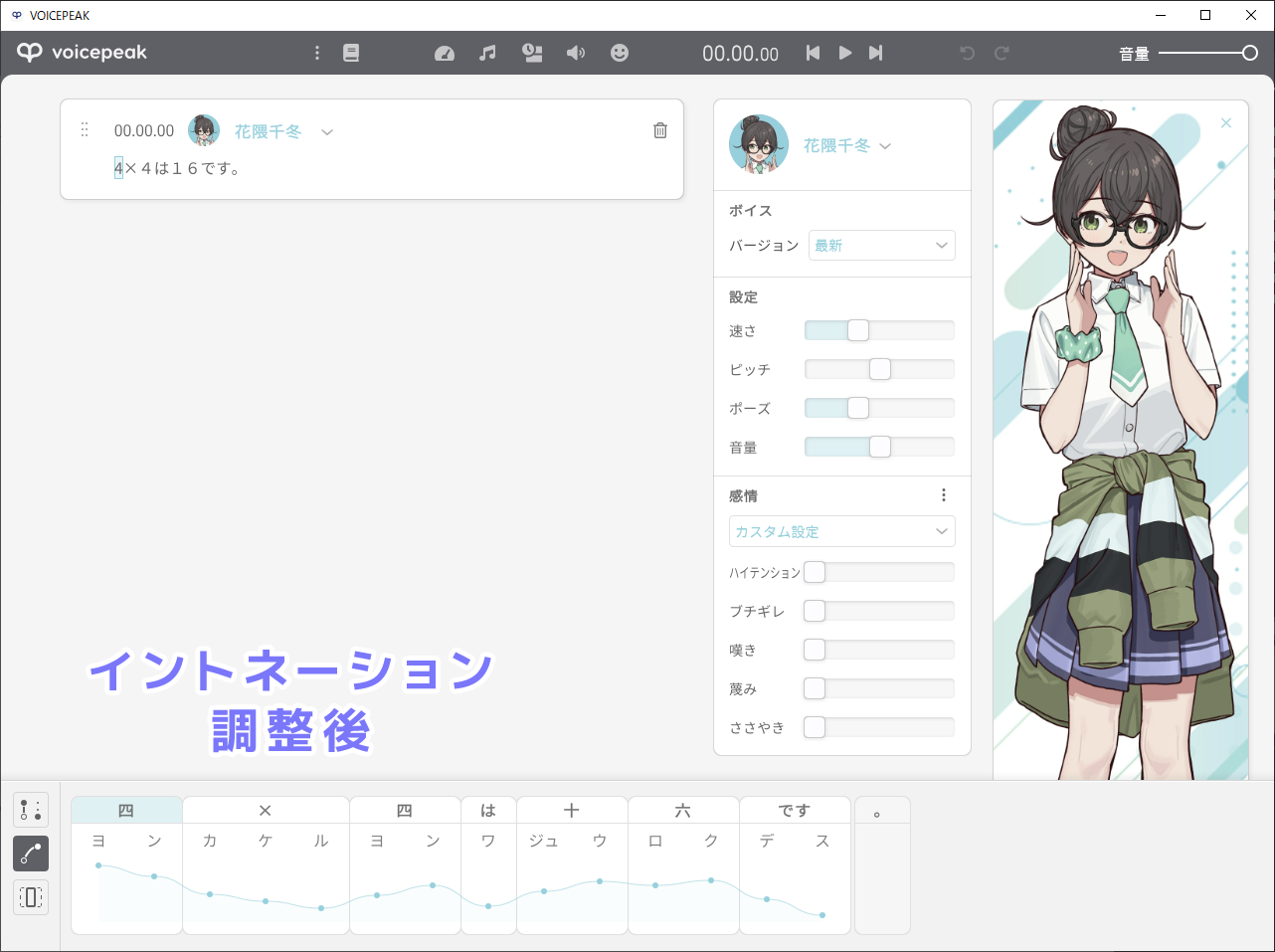Open the 感情 three-dot options menu
The height and width of the screenshot is (952, 1275).
click(x=944, y=494)
